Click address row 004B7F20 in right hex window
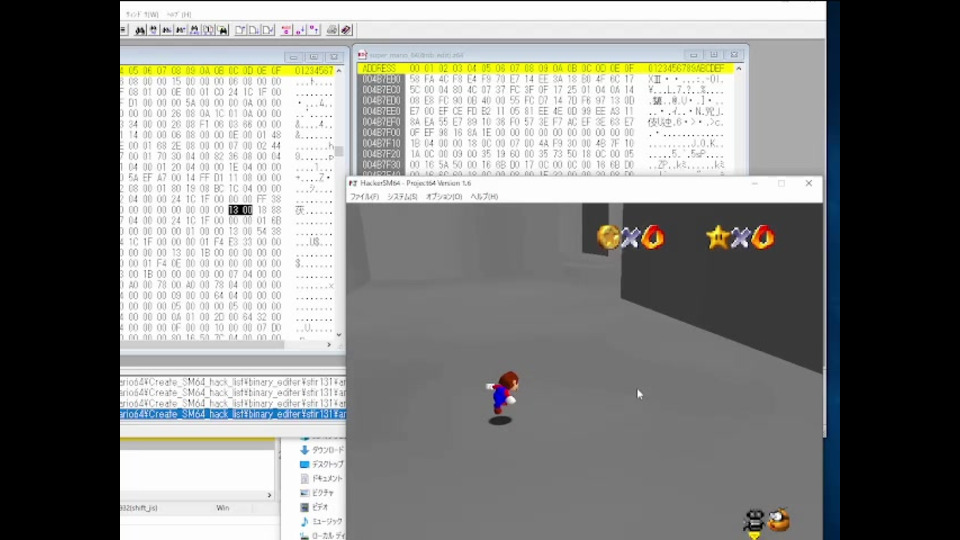 (381, 154)
